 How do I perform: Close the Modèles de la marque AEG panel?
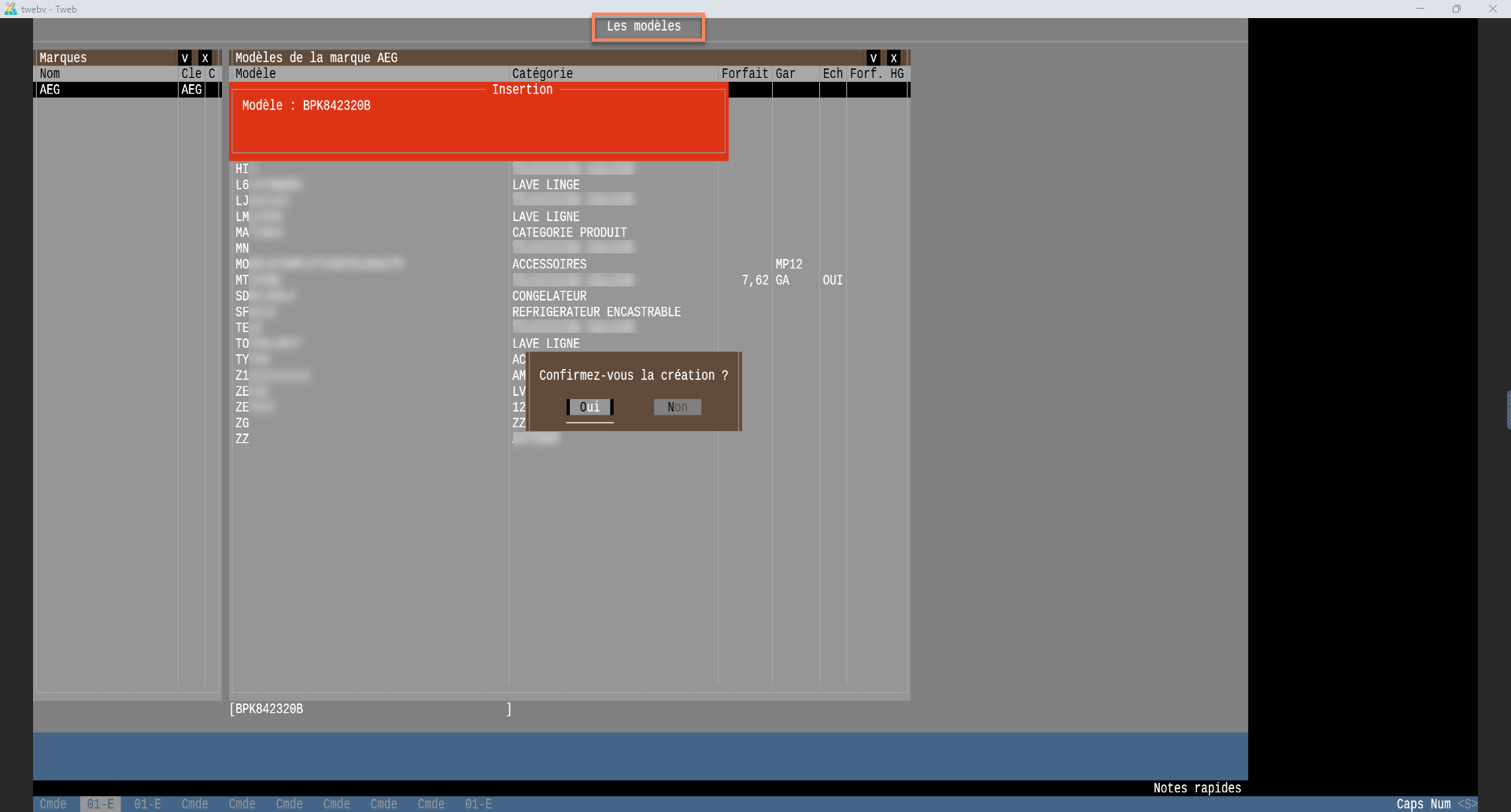[x=893, y=58]
